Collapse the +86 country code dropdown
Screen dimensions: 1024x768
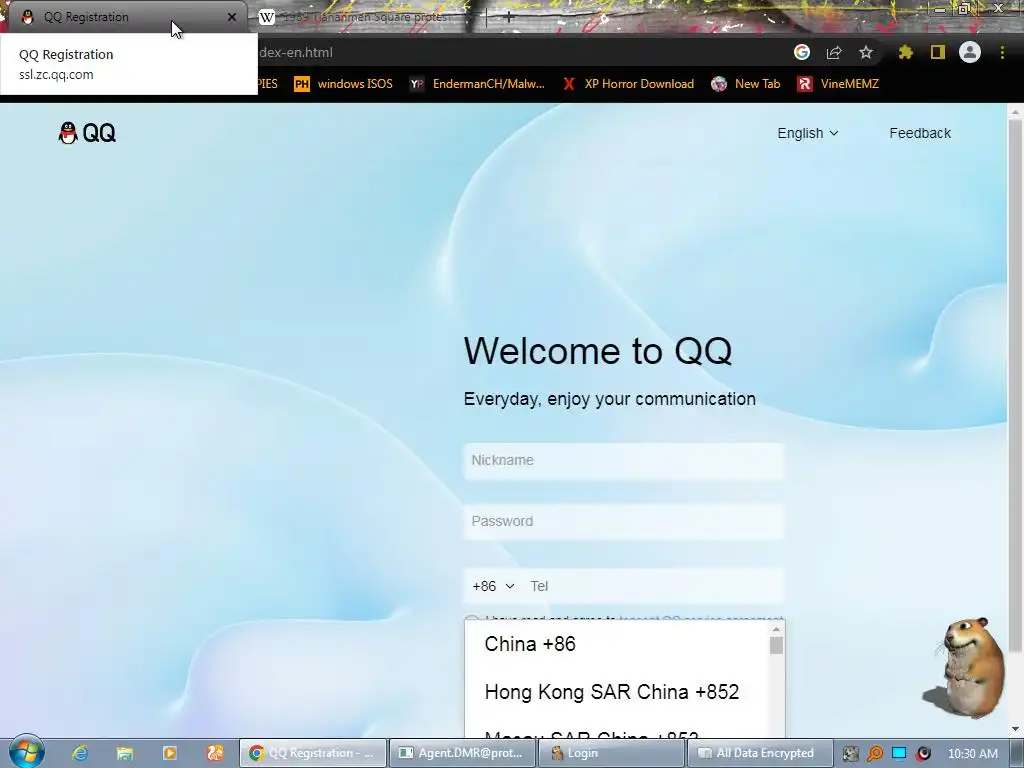pyautogui.click(x=493, y=586)
